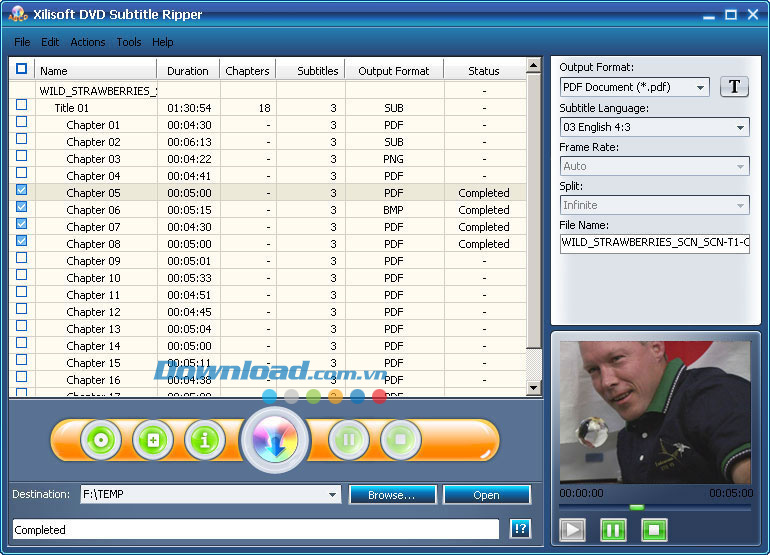The image size is (770, 555).
Task: Open the File menu
Action: [22, 42]
